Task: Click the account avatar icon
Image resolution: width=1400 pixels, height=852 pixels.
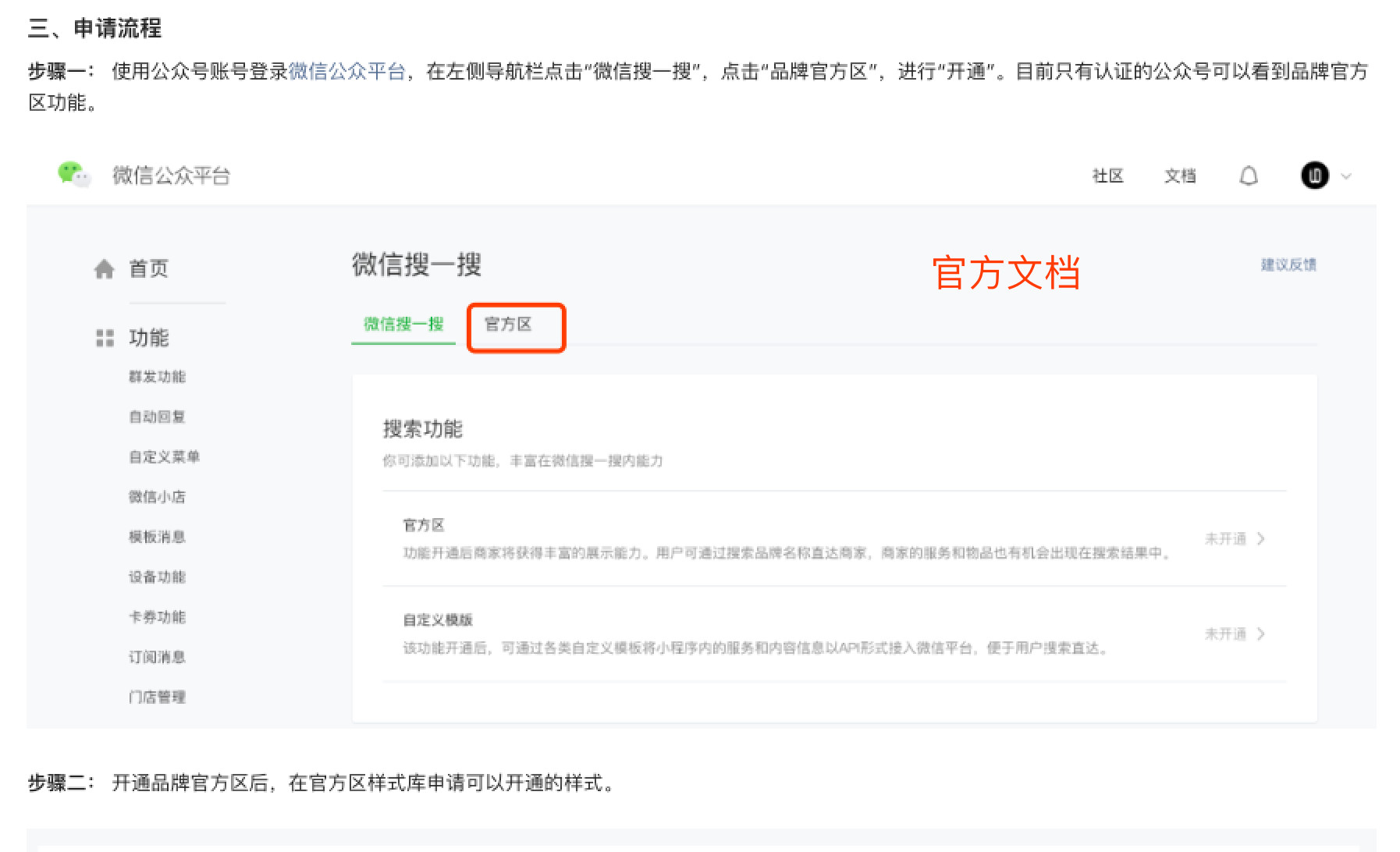Action: tap(1315, 176)
